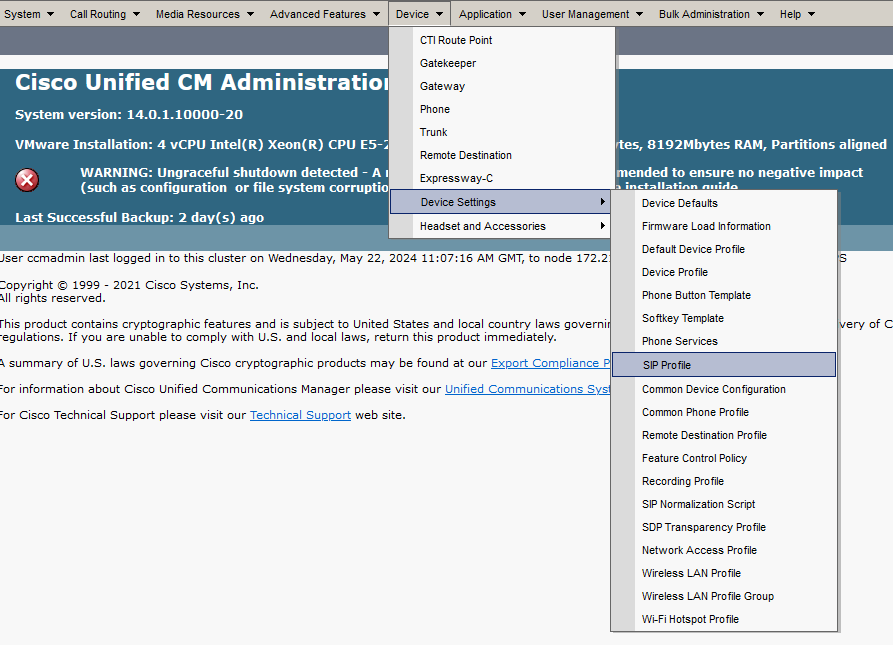Click the Copyright 1999 - 2021 Cisco text
The width and height of the screenshot is (893, 645).
[x=129, y=285]
